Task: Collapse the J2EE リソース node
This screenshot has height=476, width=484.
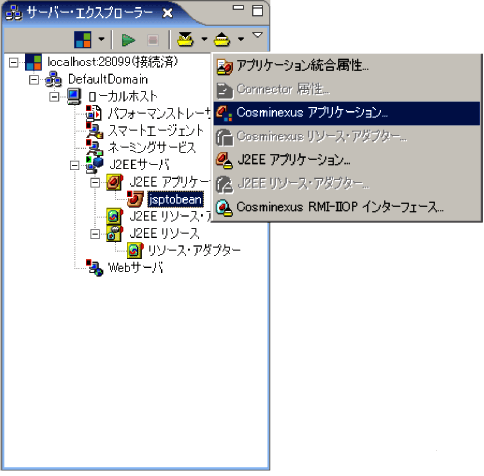Action: coord(95,234)
